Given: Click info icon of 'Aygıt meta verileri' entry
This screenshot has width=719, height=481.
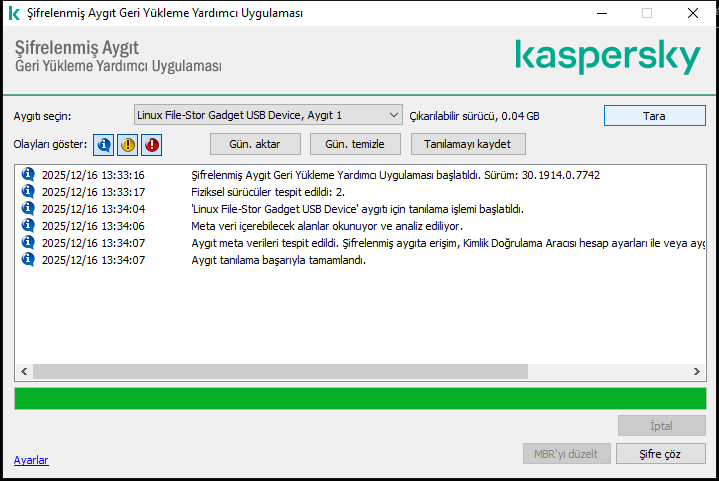Looking at the screenshot, I should point(28,242).
